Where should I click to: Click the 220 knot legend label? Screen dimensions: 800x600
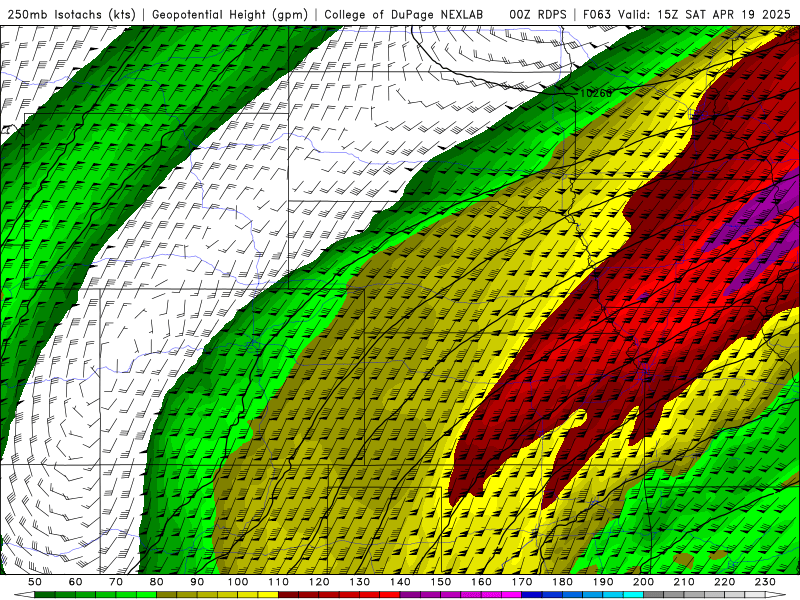click(x=724, y=582)
